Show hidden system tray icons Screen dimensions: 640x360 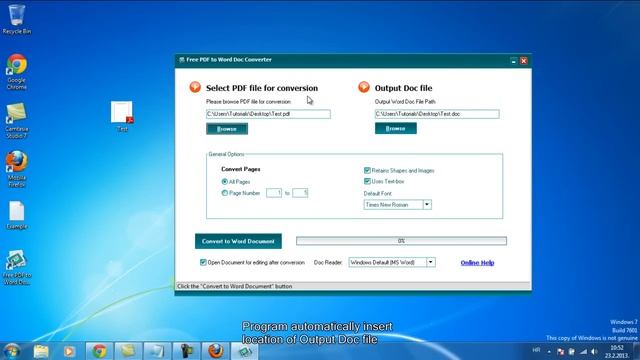[x=549, y=351]
